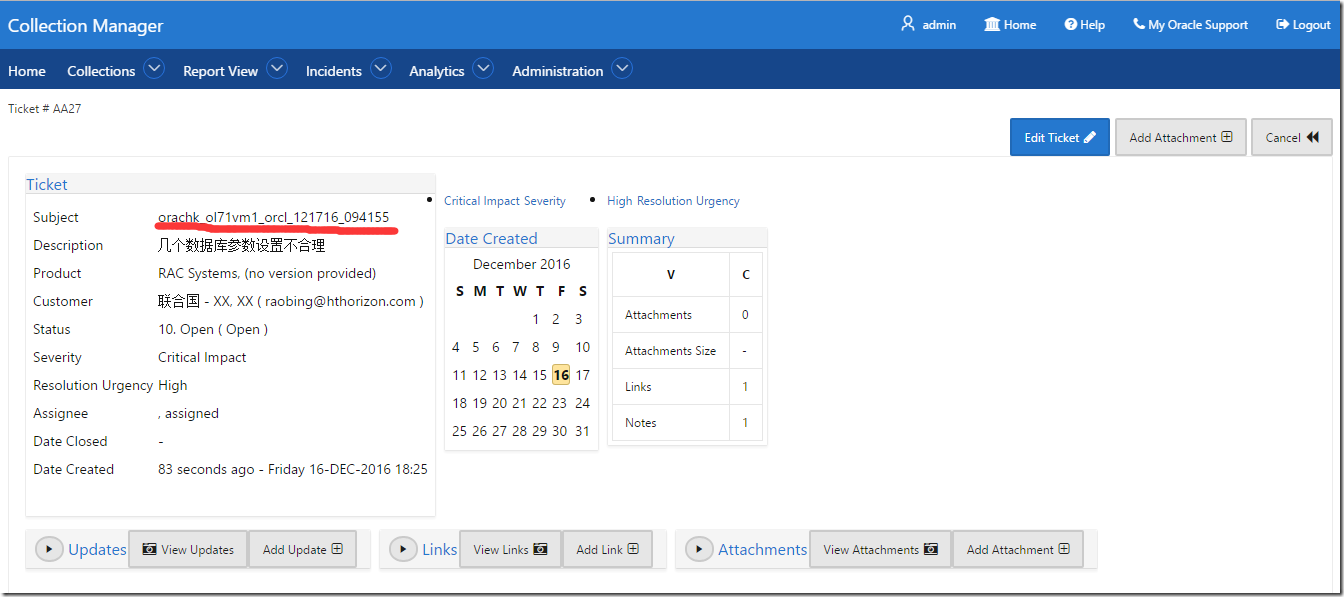Image resolution: width=1344 pixels, height=597 pixels.
Task: Click the customer email raobing@hthorizon.com text
Action: [339, 301]
